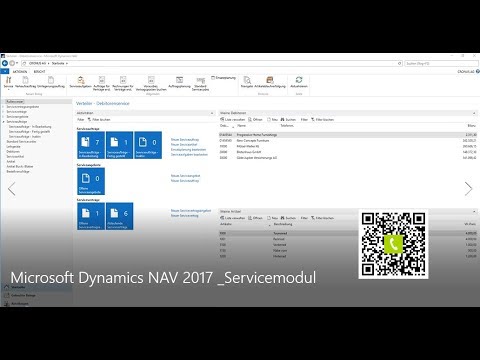Image resolution: width=480 pixels, height=360 pixels.
Task: Click Rechnungen für Verträge erst. icon
Action: (123, 83)
